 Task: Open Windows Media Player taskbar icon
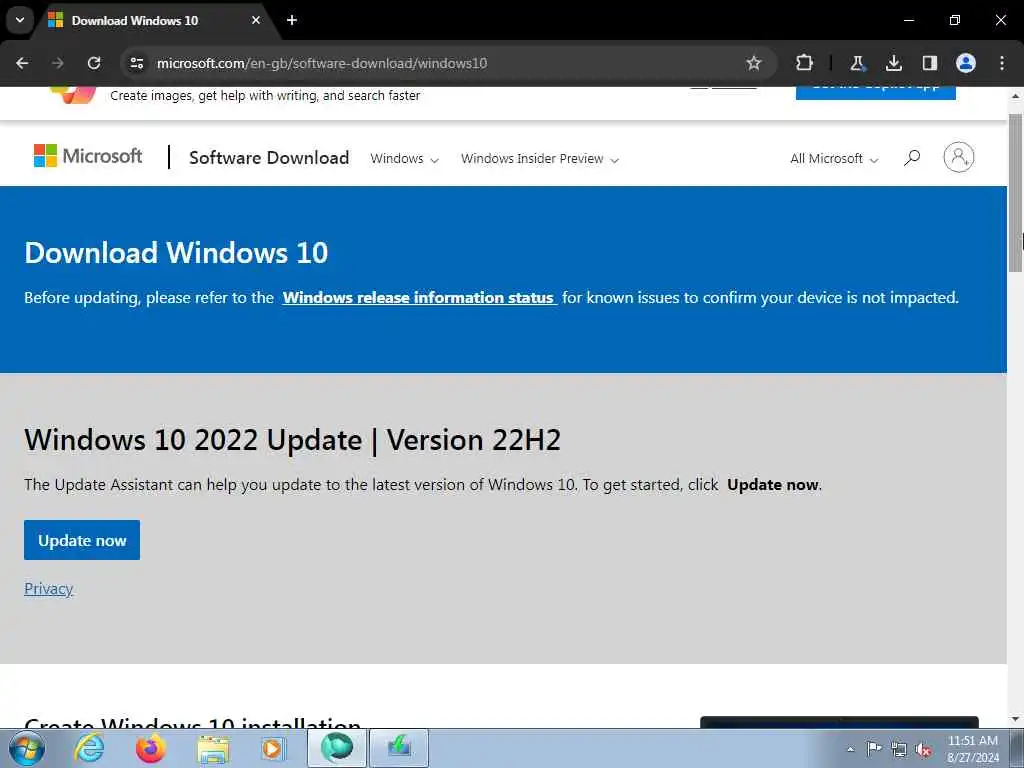(273, 748)
